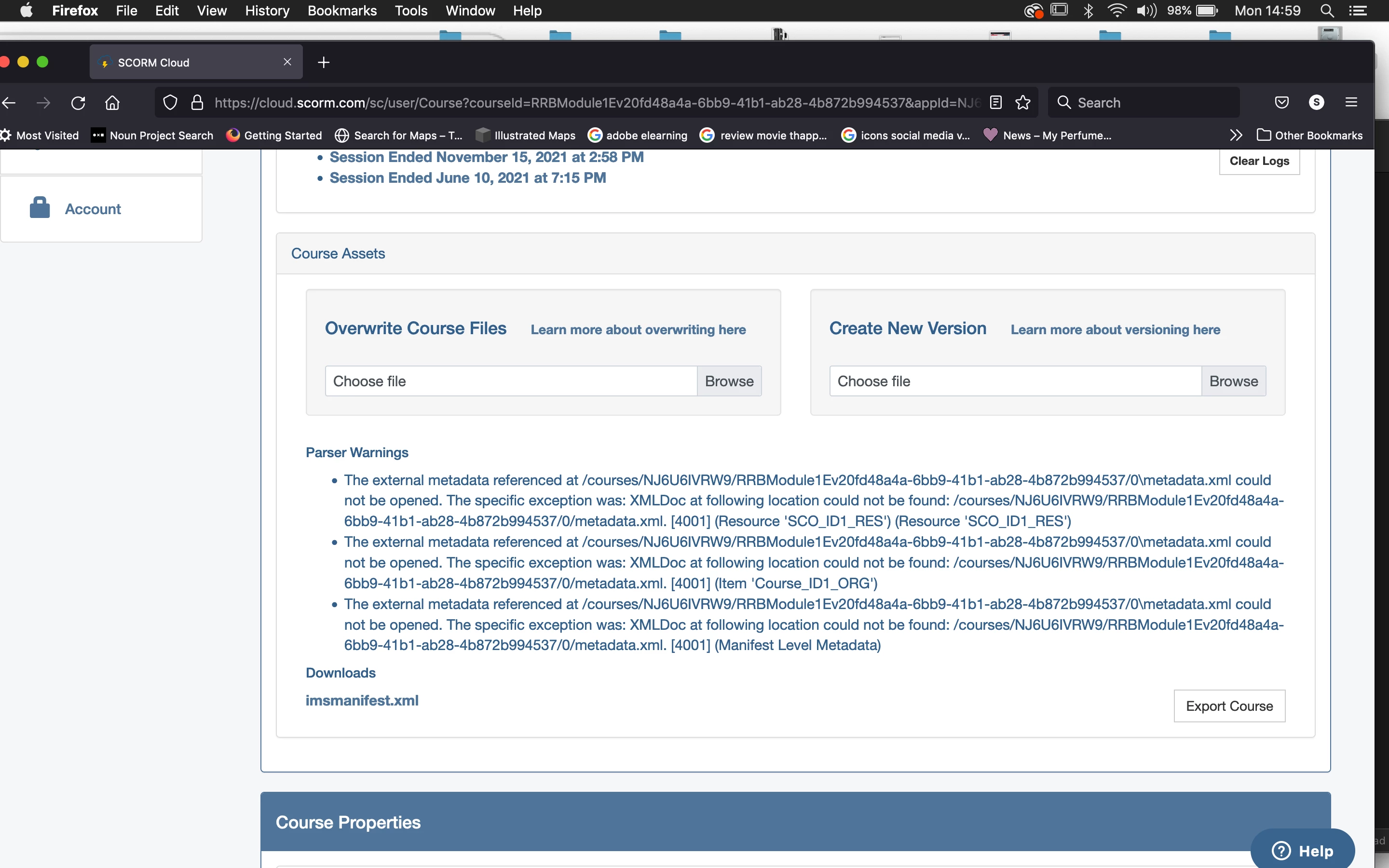Open Learn more about versioning link
Screen dimensions: 1389x868
tap(1115, 329)
